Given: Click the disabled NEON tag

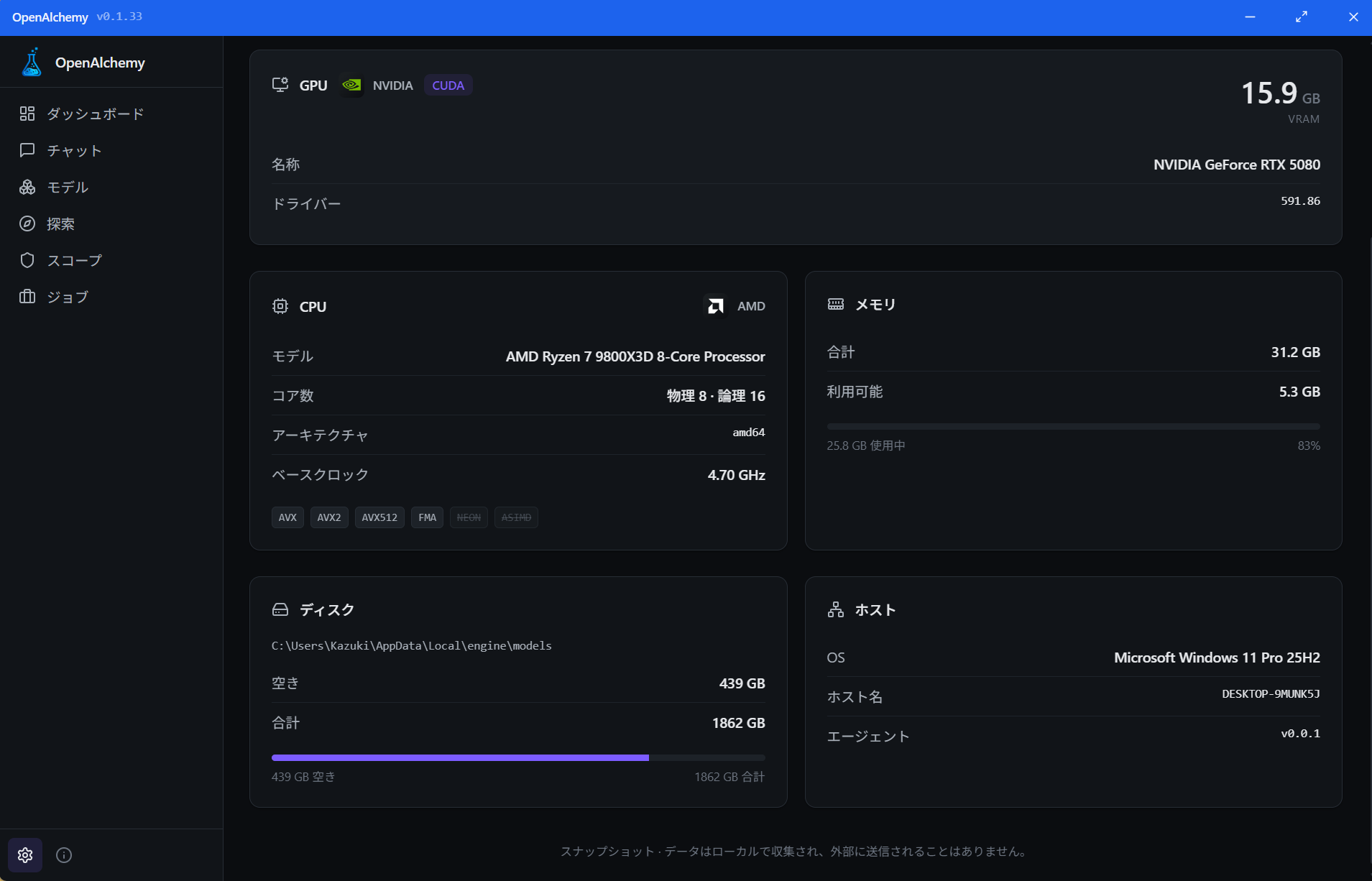Looking at the screenshot, I should [x=469, y=517].
